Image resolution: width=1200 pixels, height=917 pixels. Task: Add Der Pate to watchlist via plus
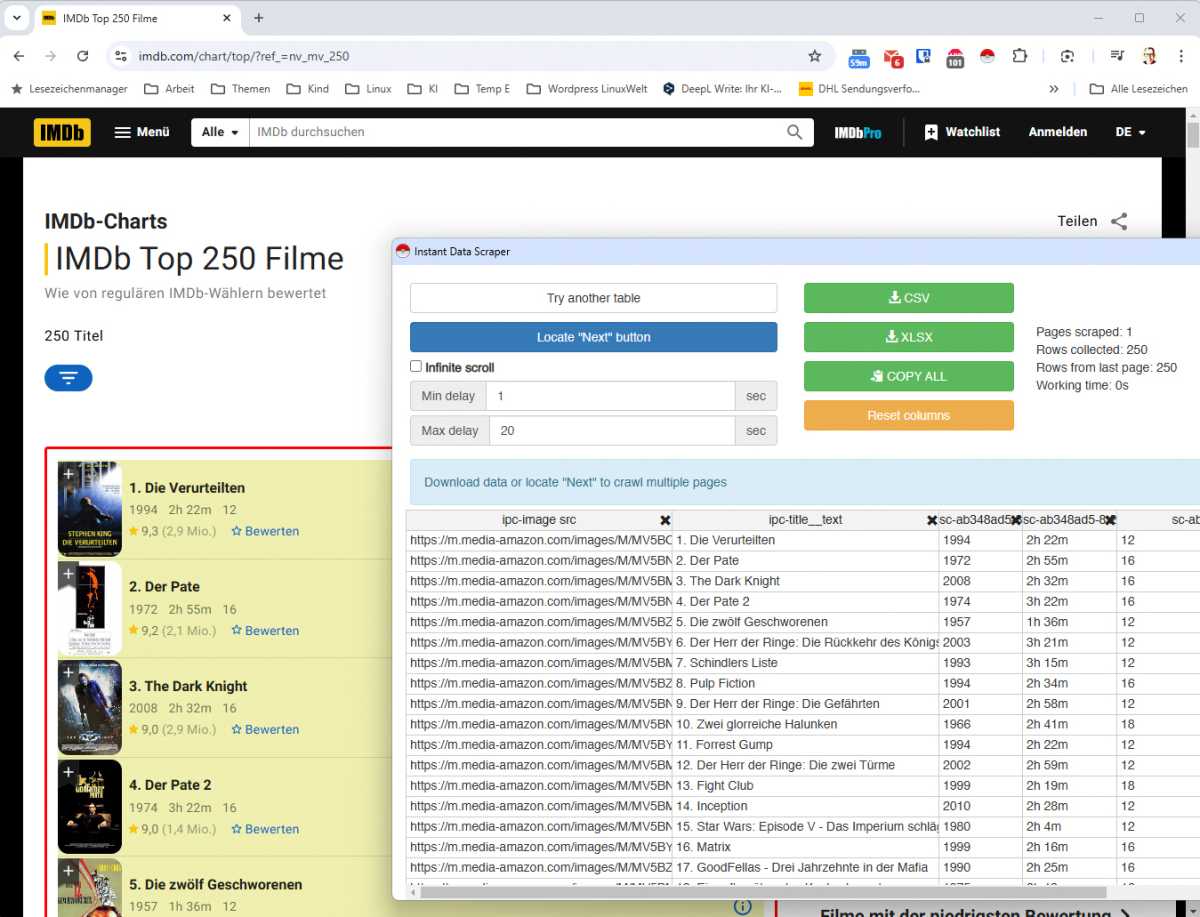[x=69, y=573]
